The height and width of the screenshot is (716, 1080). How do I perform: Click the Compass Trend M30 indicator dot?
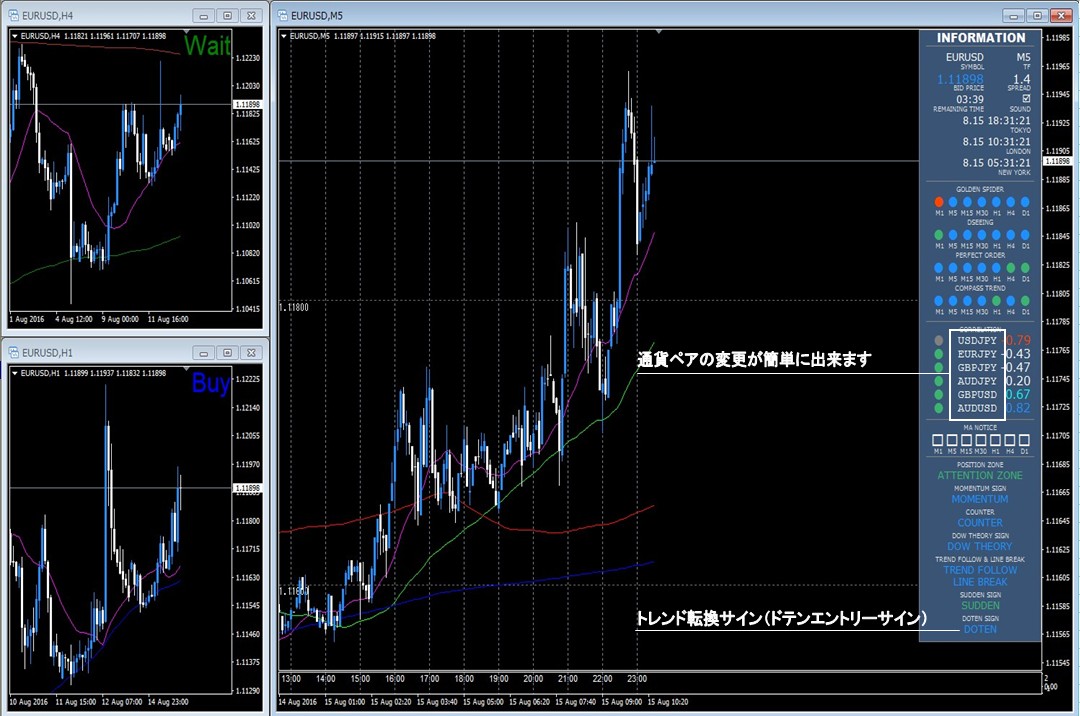coord(982,301)
